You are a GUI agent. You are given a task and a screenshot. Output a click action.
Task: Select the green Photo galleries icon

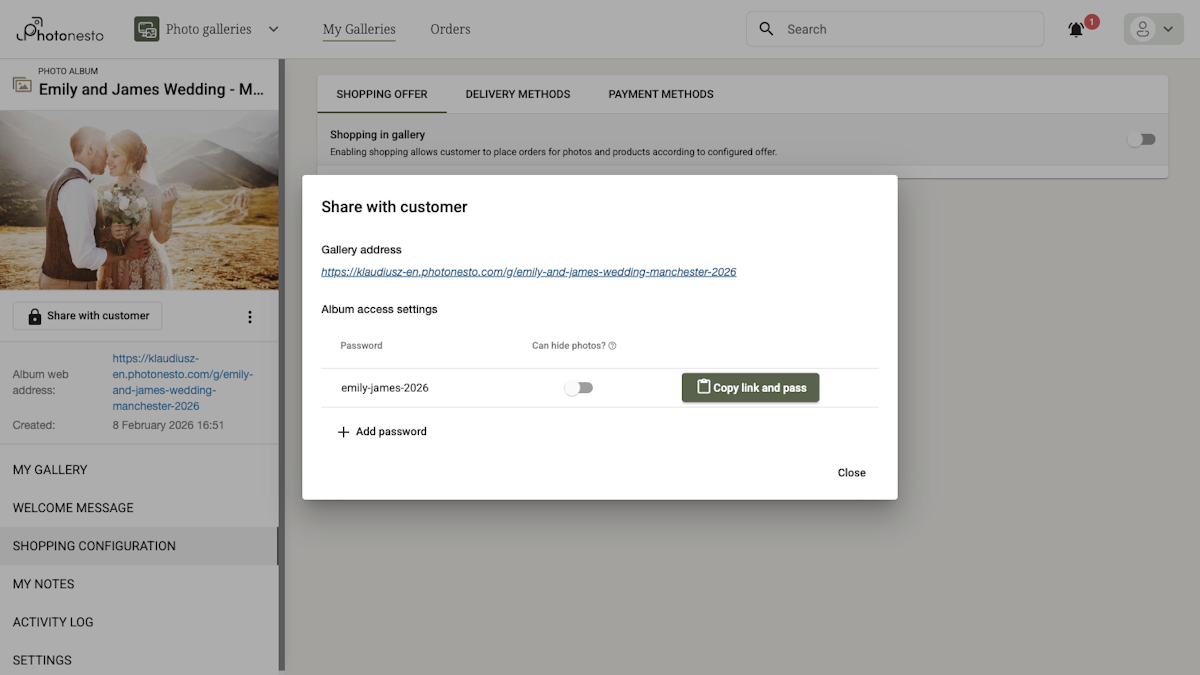tap(146, 29)
